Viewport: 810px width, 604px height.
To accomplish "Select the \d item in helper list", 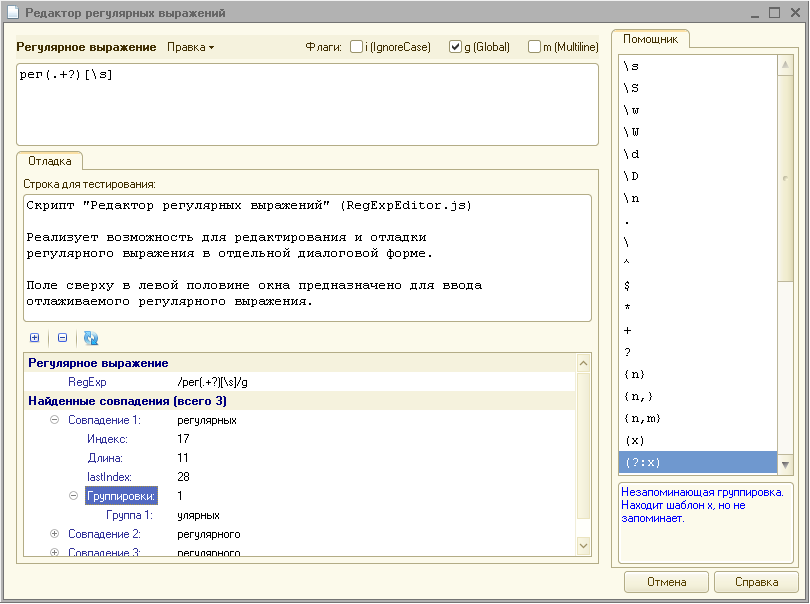I will (631, 154).
